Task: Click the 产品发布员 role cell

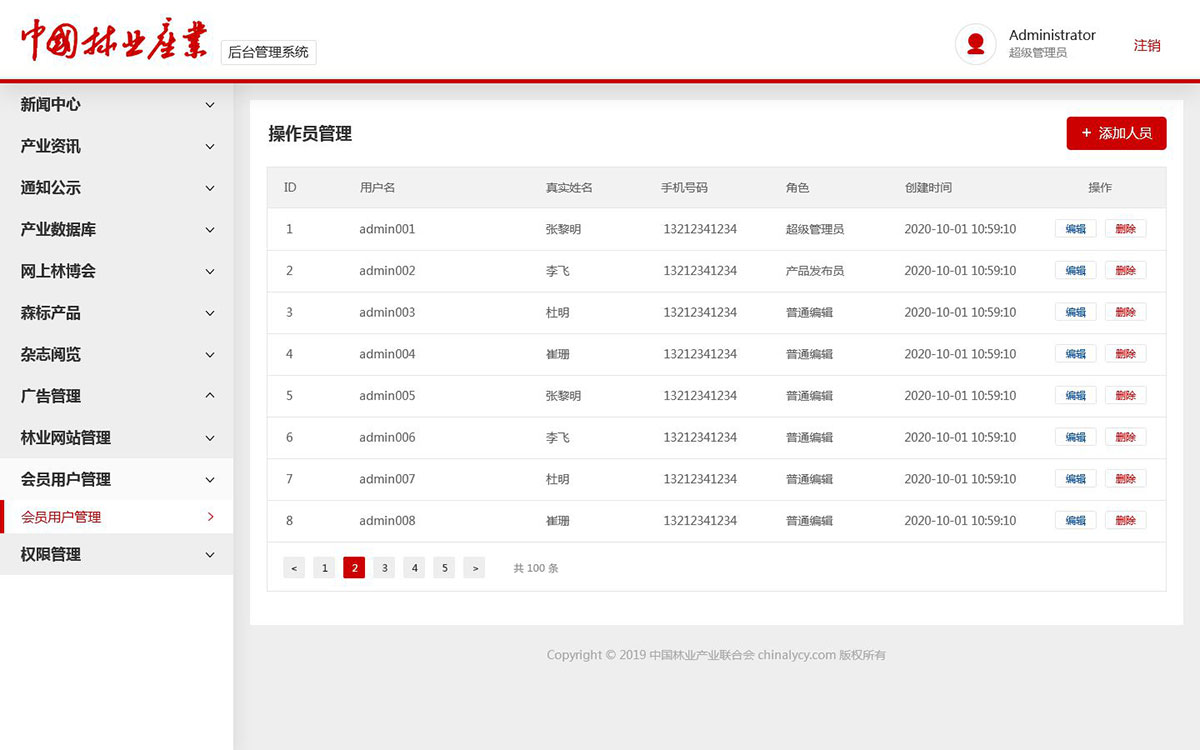Action: [815, 271]
